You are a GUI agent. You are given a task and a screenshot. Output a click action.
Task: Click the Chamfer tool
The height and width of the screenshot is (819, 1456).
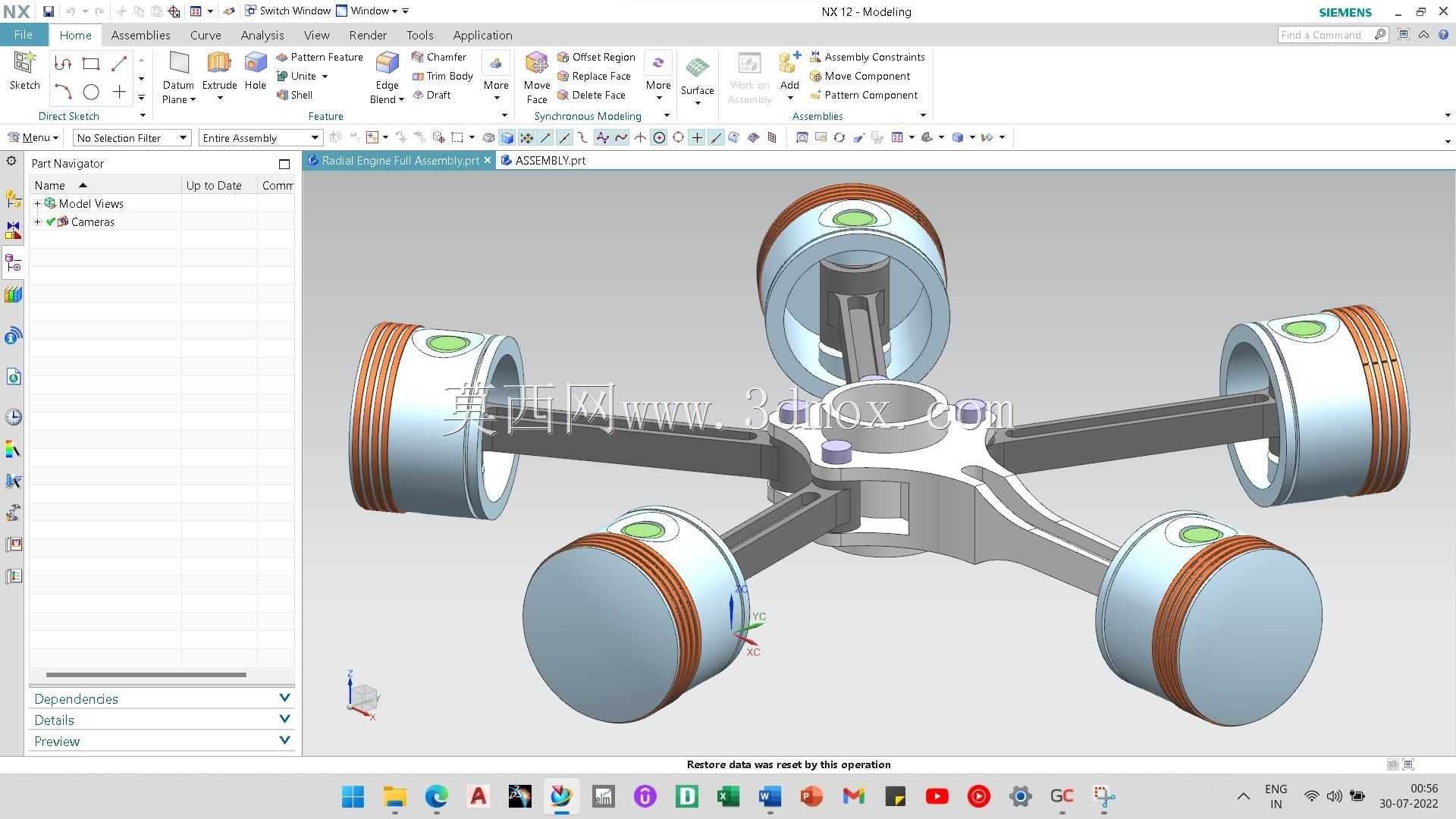[x=439, y=57]
